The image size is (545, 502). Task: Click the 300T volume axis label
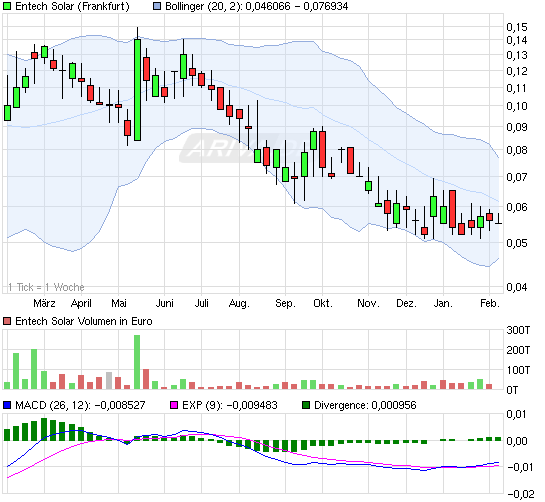(519, 330)
